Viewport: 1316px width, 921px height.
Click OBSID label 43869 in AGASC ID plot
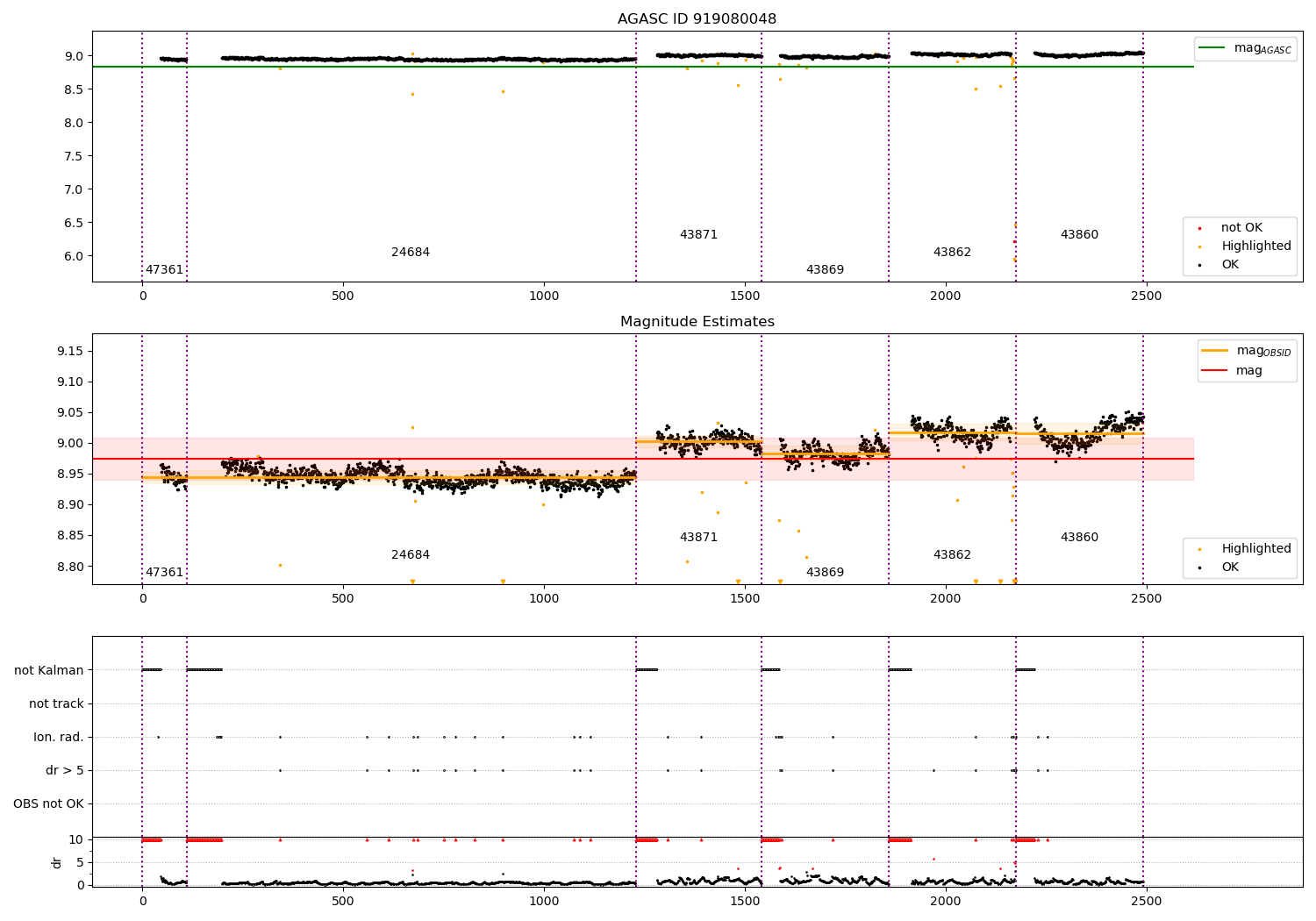825,270
